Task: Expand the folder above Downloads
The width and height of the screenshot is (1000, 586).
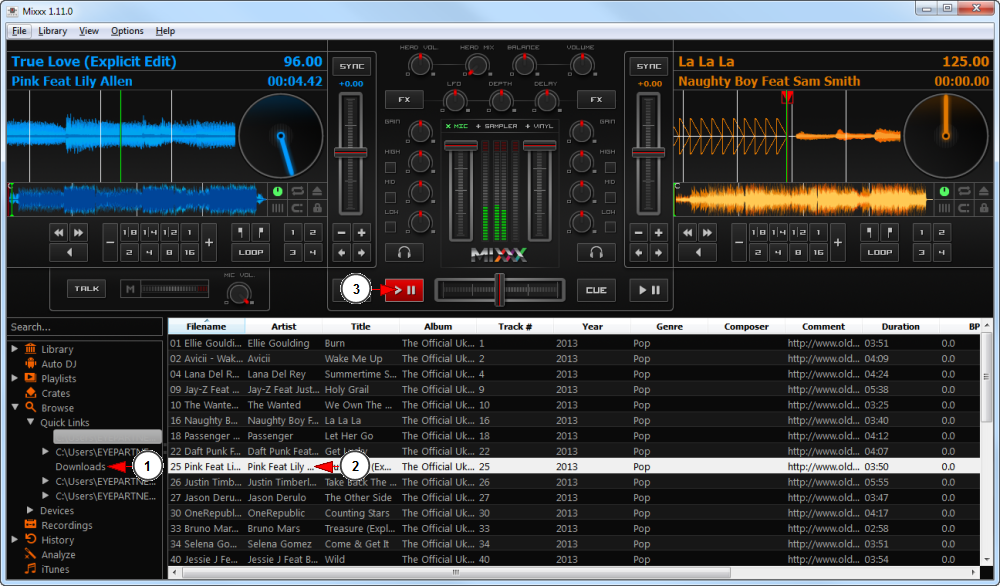Action: point(45,451)
